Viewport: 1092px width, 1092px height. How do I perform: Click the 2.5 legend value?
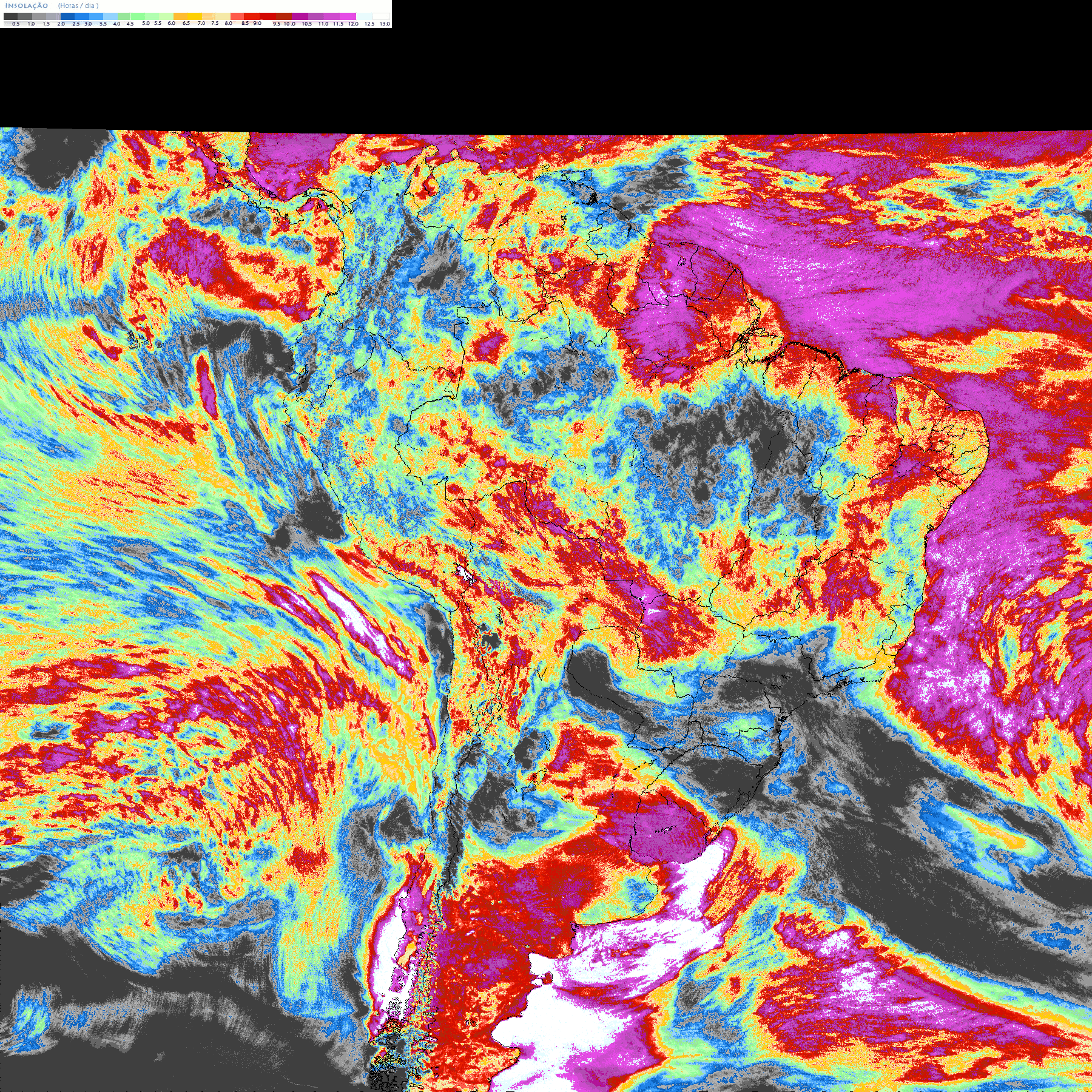(x=76, y=24)
